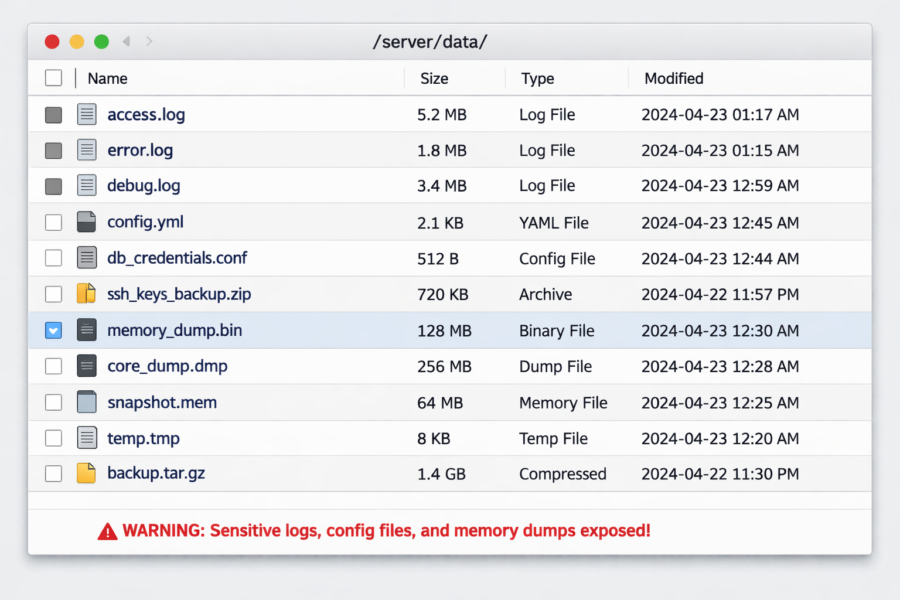Go back with the left arrow
Screen dimensions: 900x600
coord(126,41)
